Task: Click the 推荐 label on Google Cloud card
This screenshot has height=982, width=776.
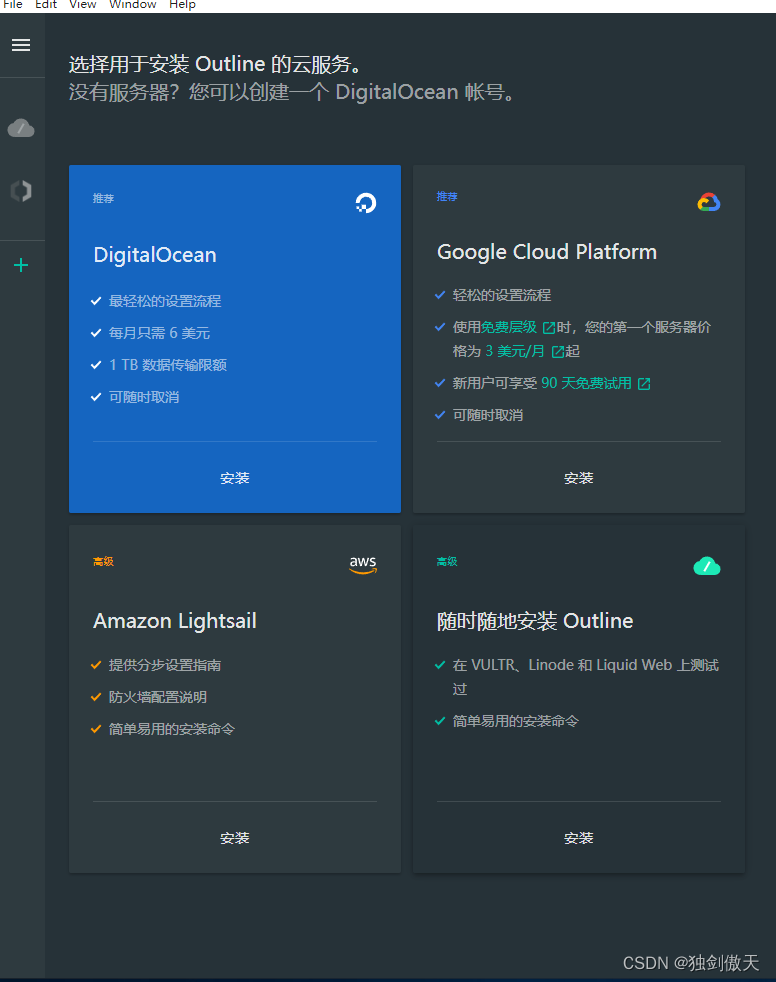Action: point(447,197)
